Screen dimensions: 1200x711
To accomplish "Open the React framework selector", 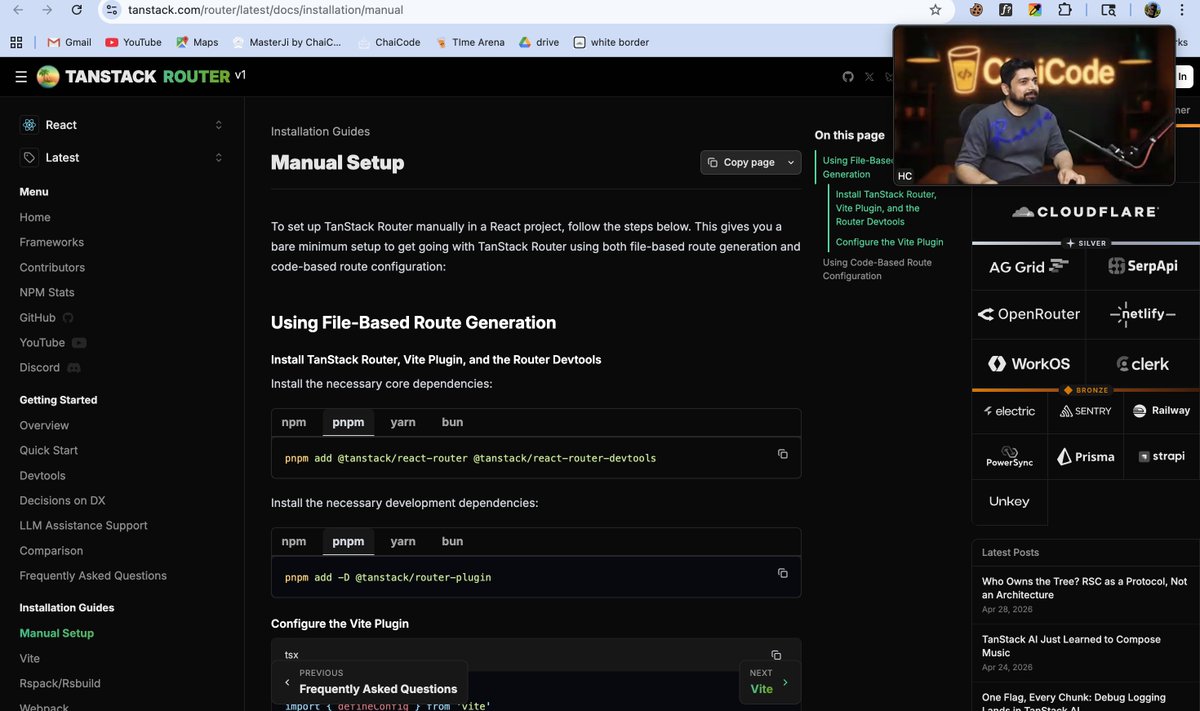I will click(x=122, y=125).
